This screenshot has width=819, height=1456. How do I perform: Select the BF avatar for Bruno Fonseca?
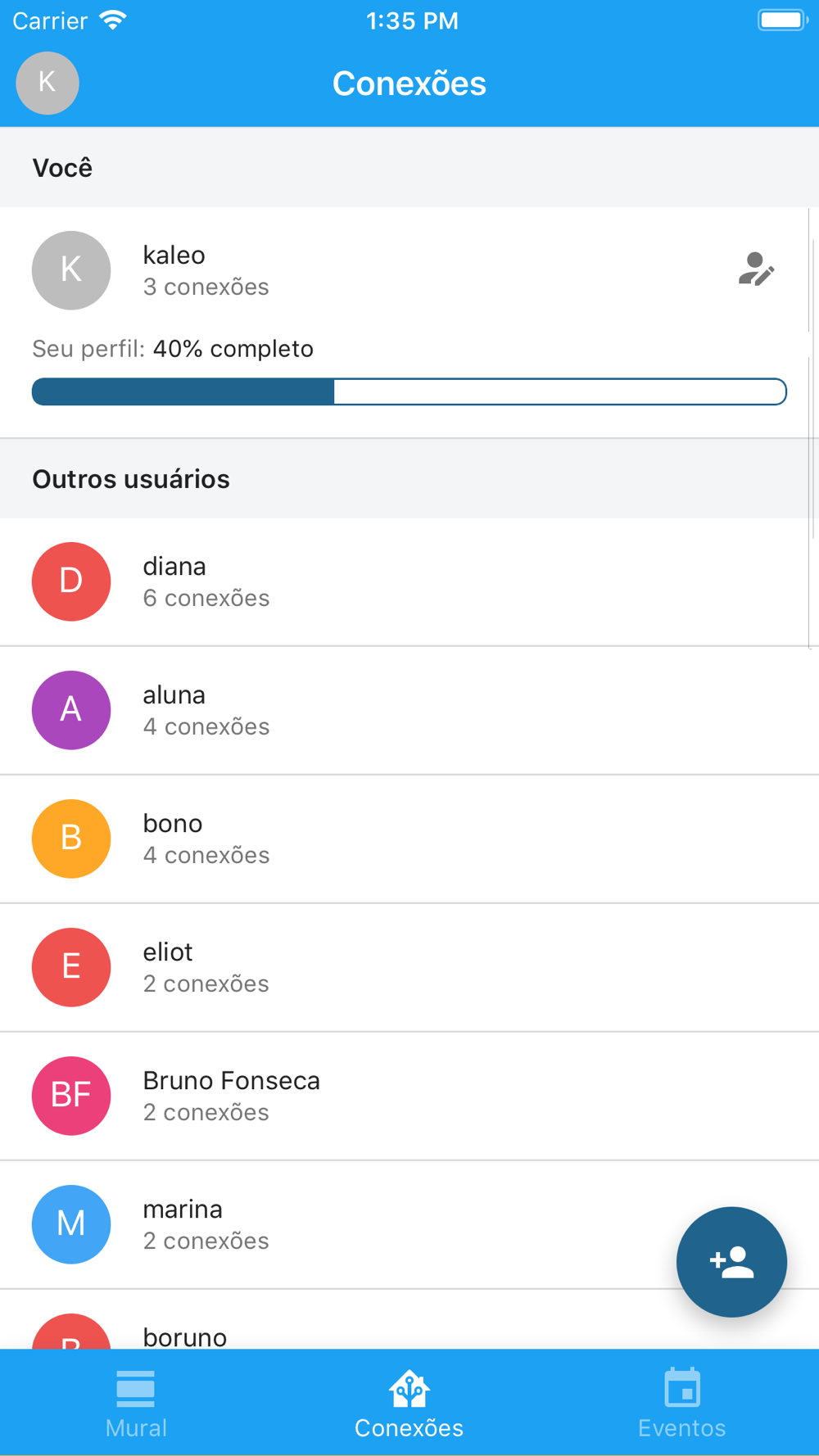pyautogui.click(x=71, y=1096)
